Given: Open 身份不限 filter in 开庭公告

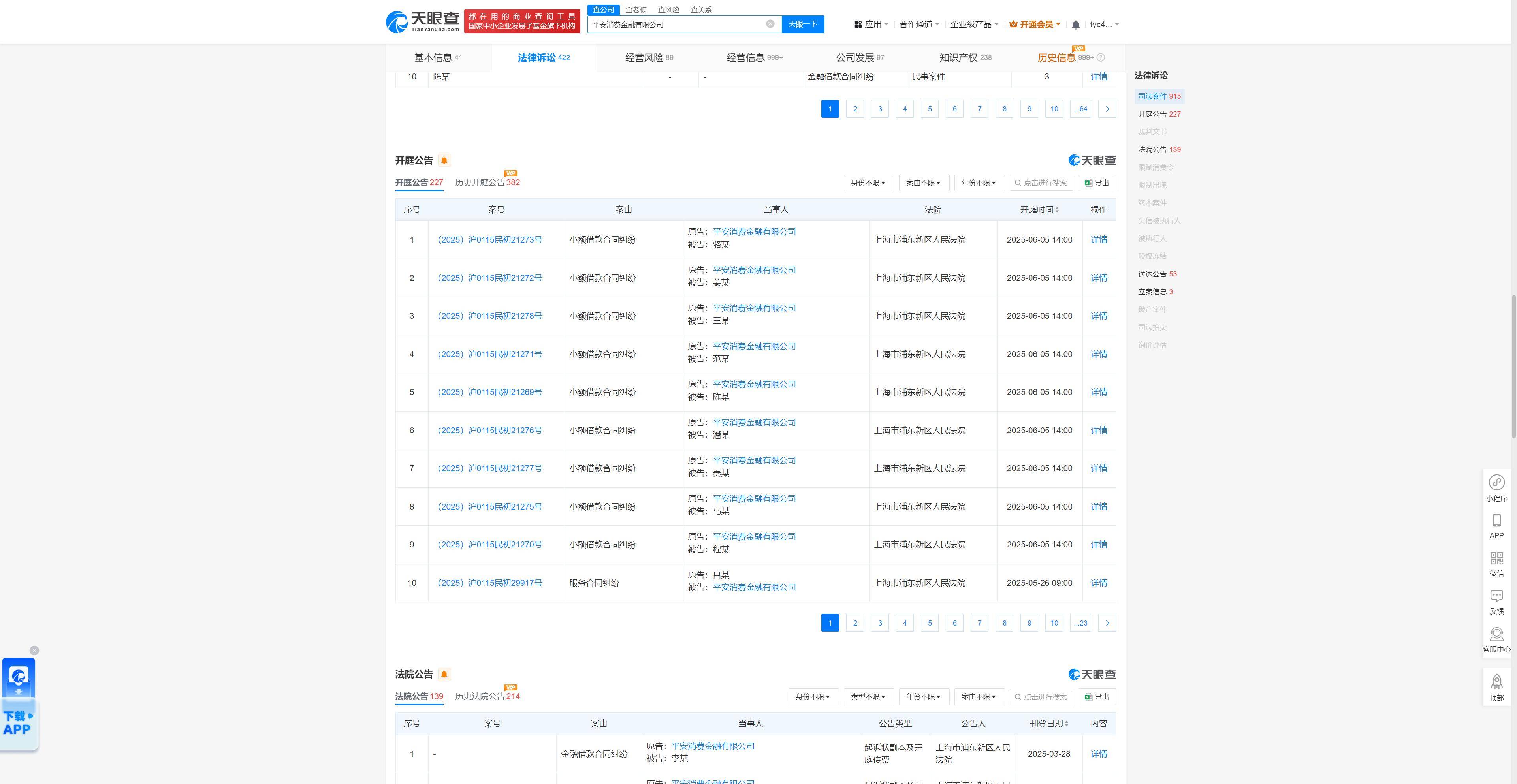Looking at the screenshot, I should pos(869,182).
